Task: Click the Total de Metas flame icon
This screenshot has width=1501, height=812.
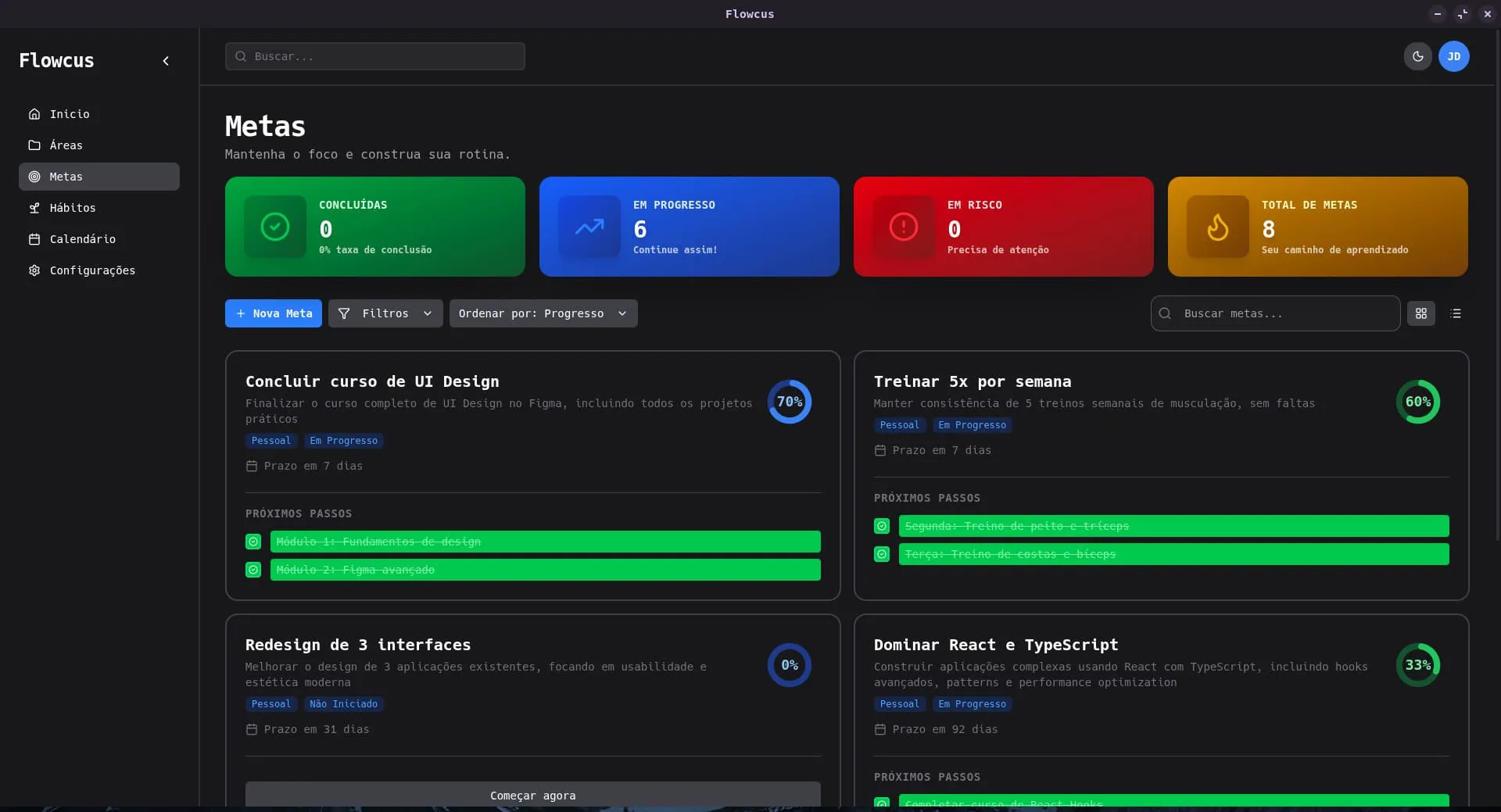Action: (1217, 227)
